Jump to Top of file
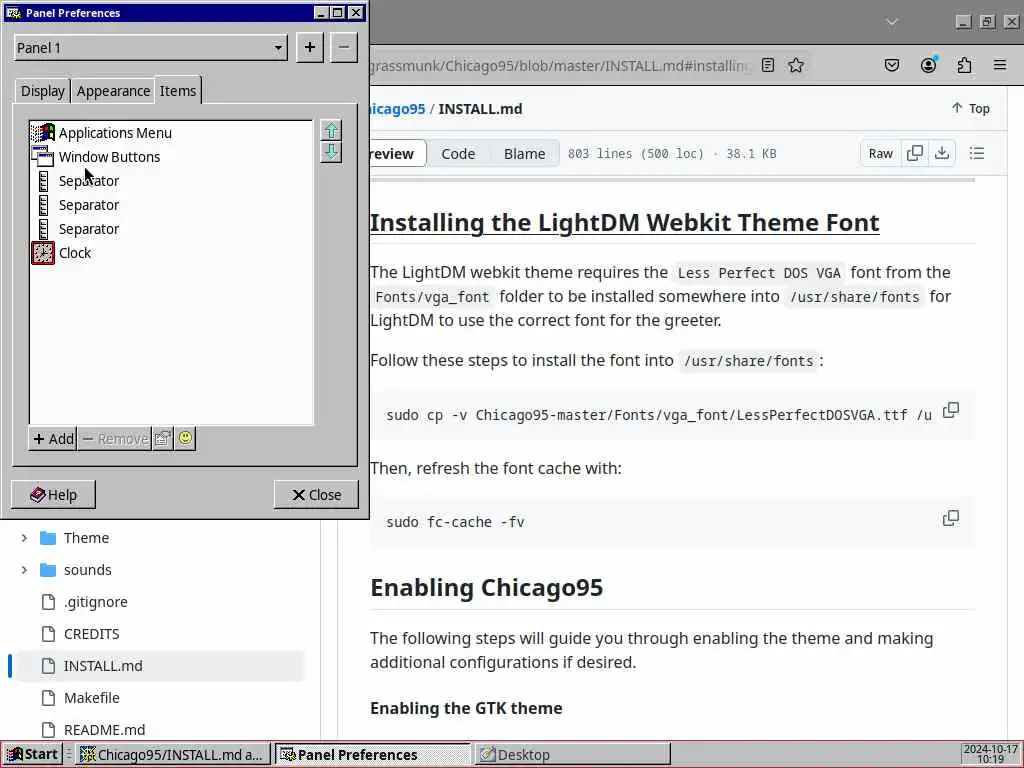 click(970, 108)
